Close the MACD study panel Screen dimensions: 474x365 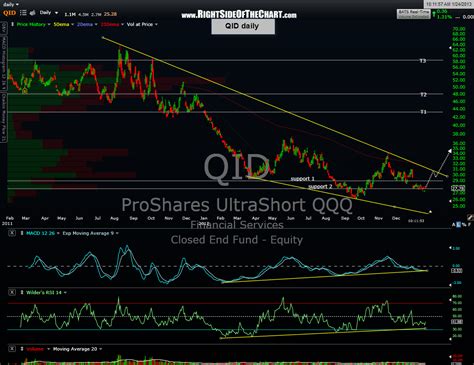pos(12,233)
